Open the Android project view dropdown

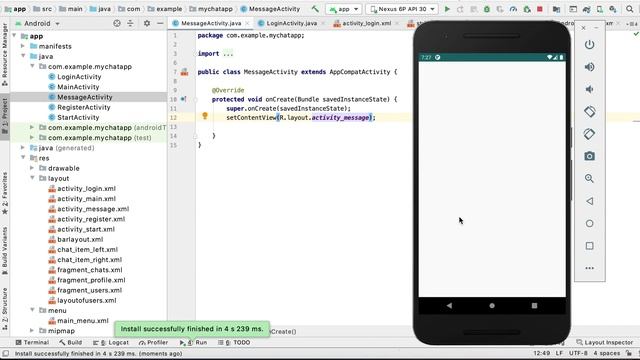(x=37, y=23)
